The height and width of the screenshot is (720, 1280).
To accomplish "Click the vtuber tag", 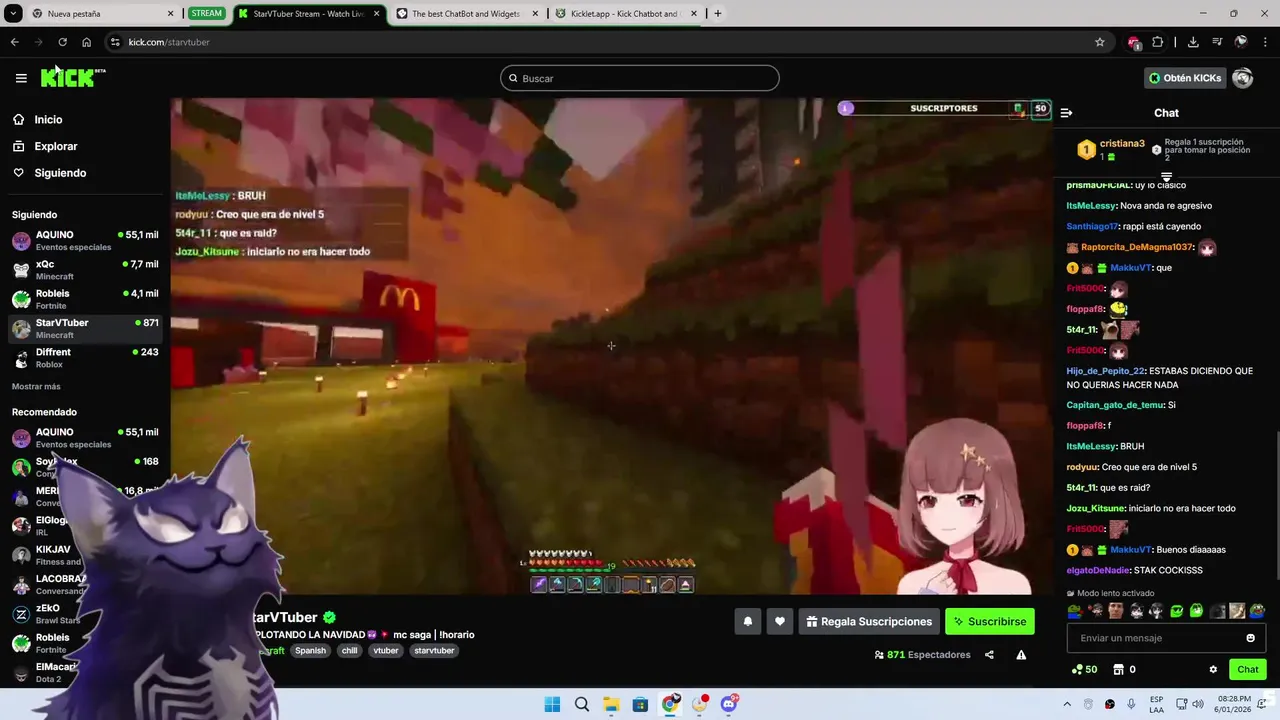I will [385, 650].
